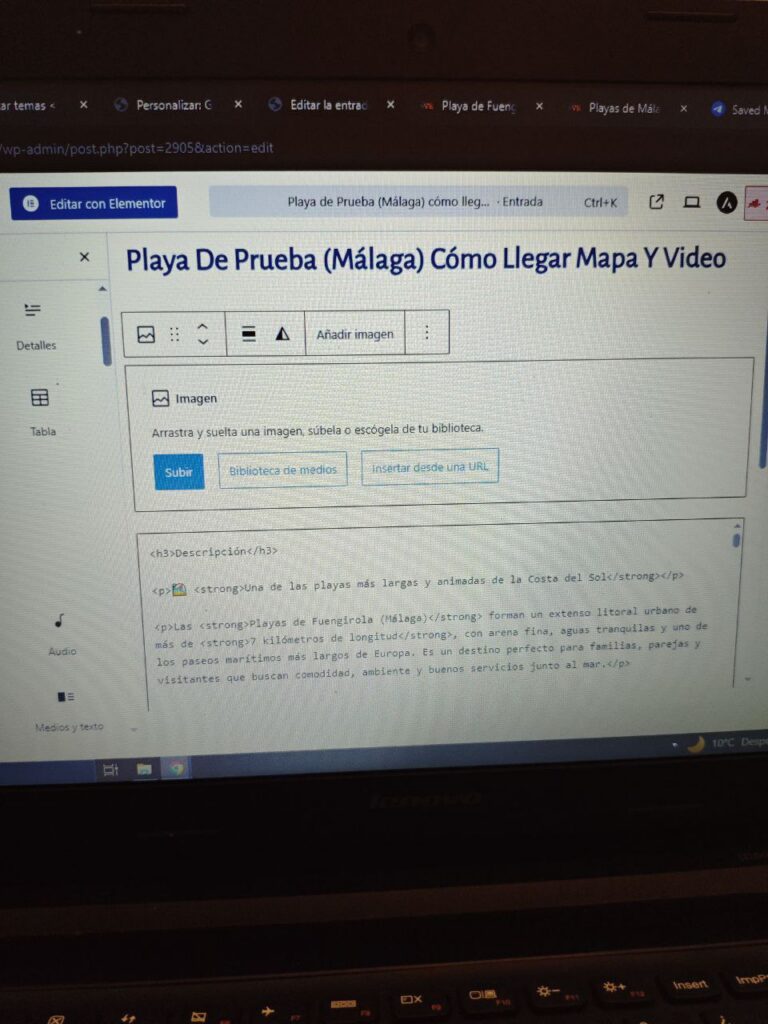The width and height of the screenshot is (768, 1024).
Task: Switch to the 'ar temas' browser tab
Action: (x=27, y=105)
